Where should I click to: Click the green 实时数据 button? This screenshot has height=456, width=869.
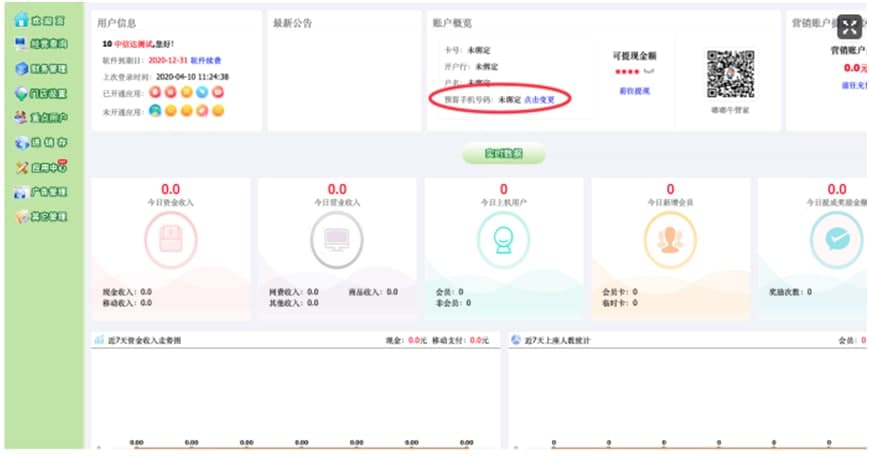click(x=504, y=153)
